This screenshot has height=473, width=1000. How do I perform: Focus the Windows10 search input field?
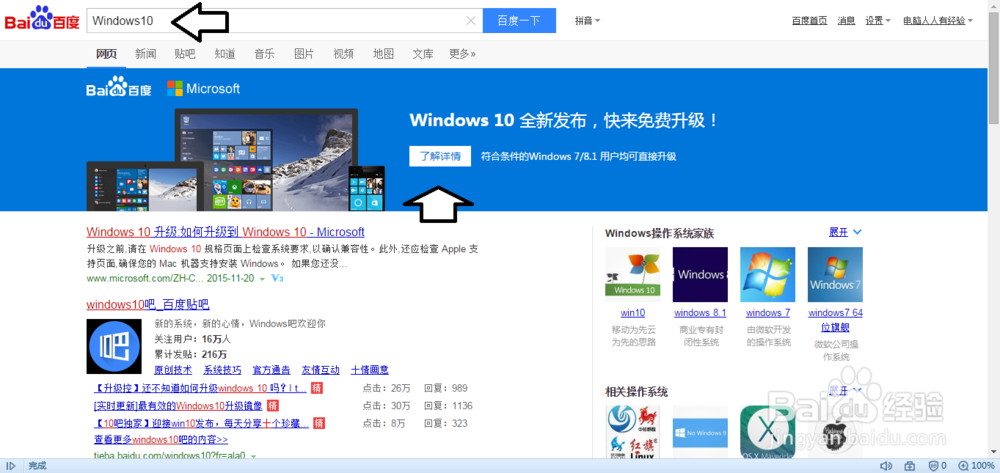[x=284, y=20]
